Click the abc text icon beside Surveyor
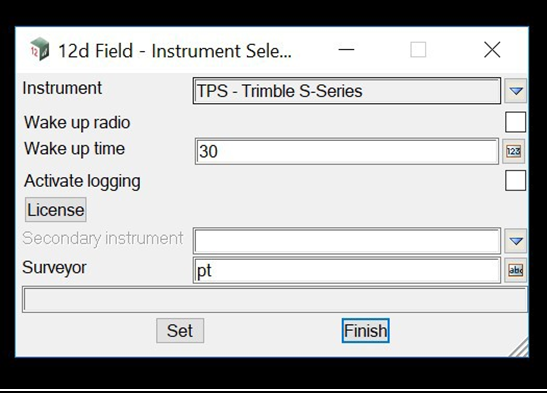547x393 pixels. click(x=515, y=270)
